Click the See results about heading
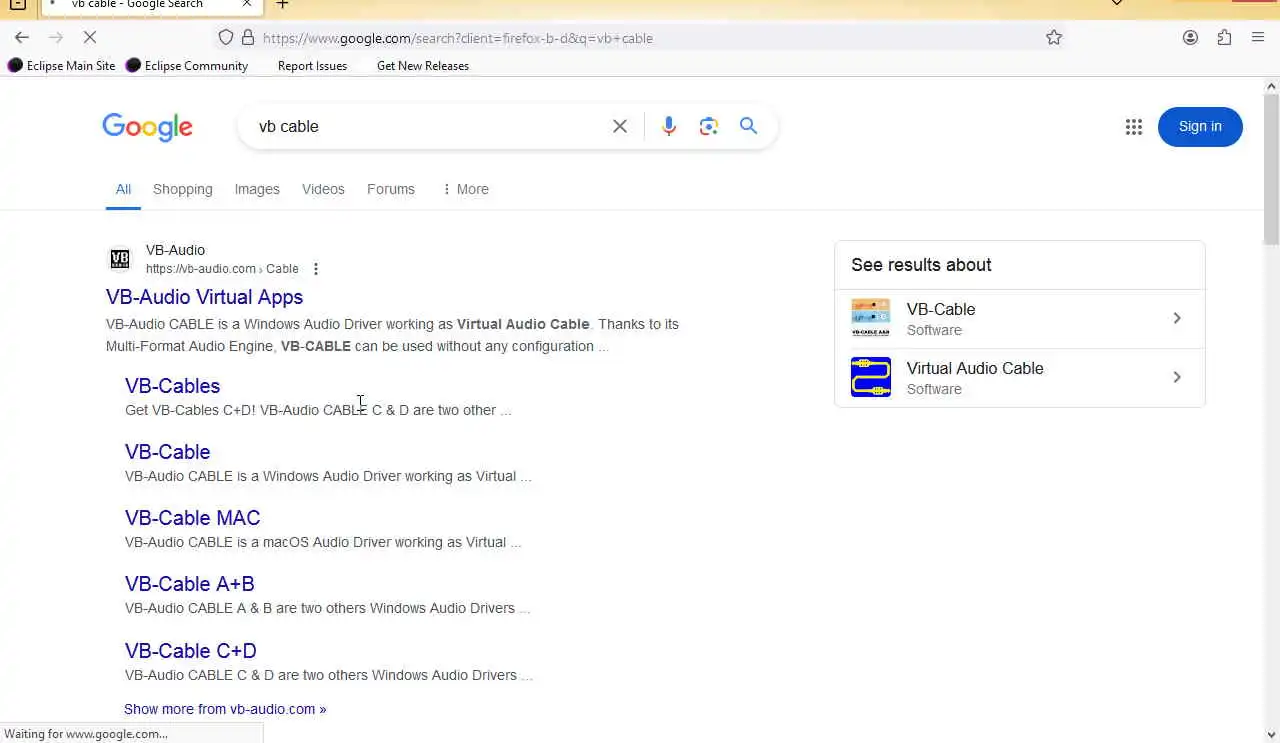 click(x=921, y=265)
